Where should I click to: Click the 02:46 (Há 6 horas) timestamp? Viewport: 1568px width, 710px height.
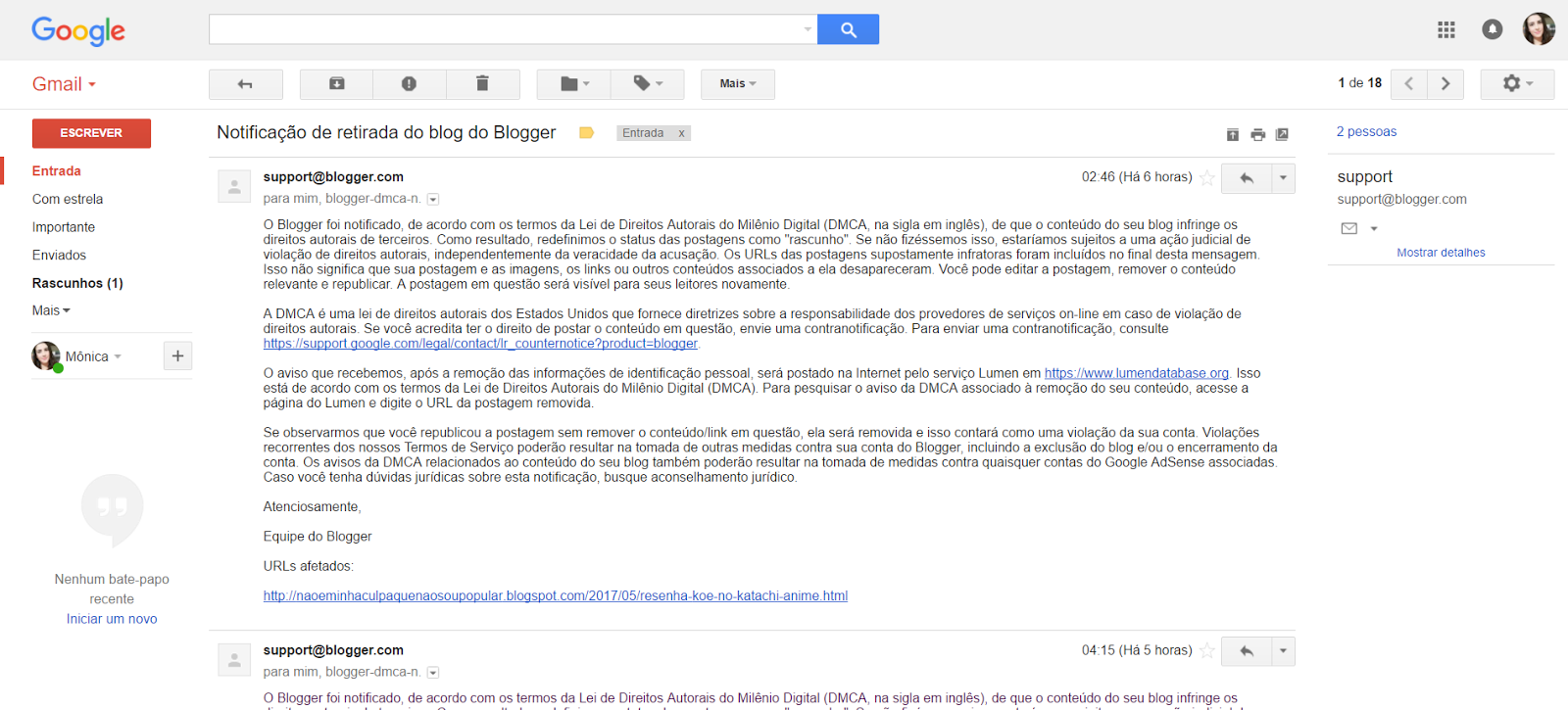click(x=1137, y=177)
